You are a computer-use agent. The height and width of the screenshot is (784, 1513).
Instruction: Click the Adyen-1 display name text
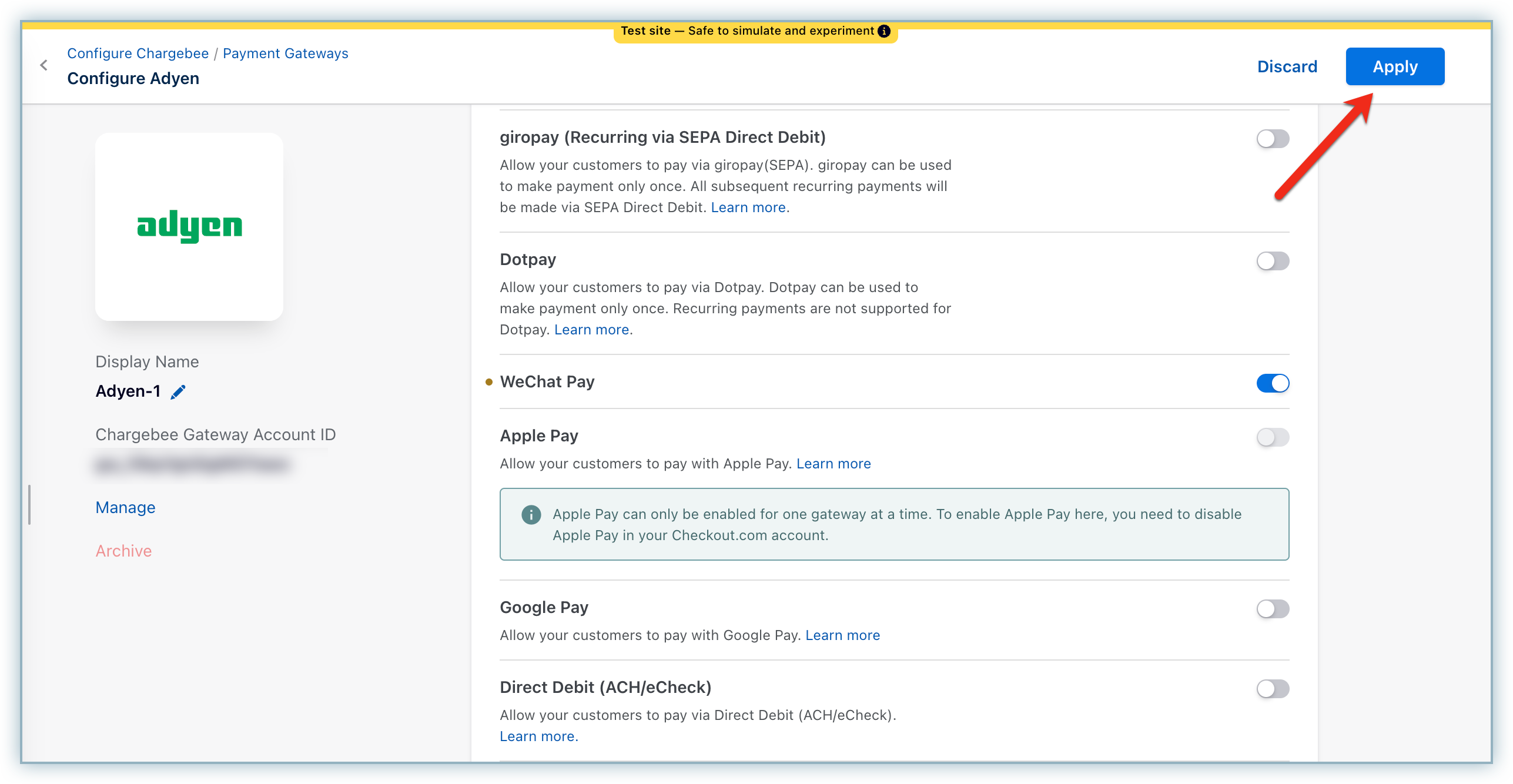point(128,391)
